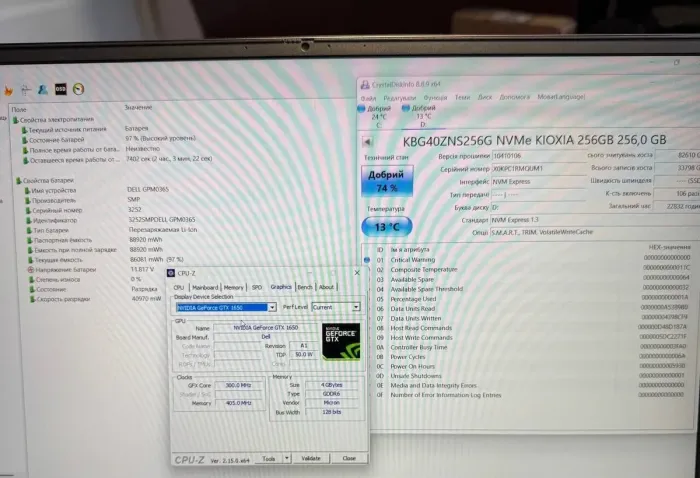The image size is (700, 478).
Task: Select the Data Units Written attribute row
Action: tap(533, 318)
